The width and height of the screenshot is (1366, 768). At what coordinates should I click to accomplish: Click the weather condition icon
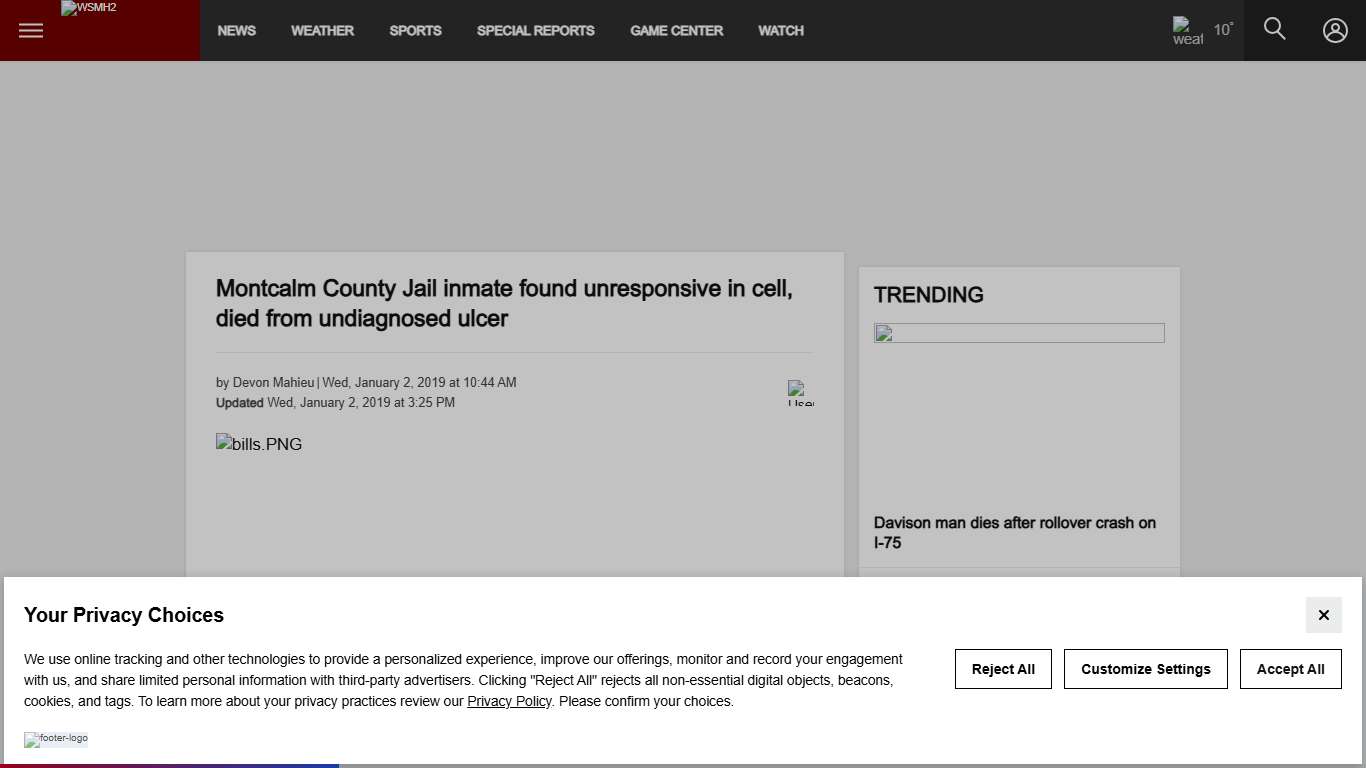1187,30
